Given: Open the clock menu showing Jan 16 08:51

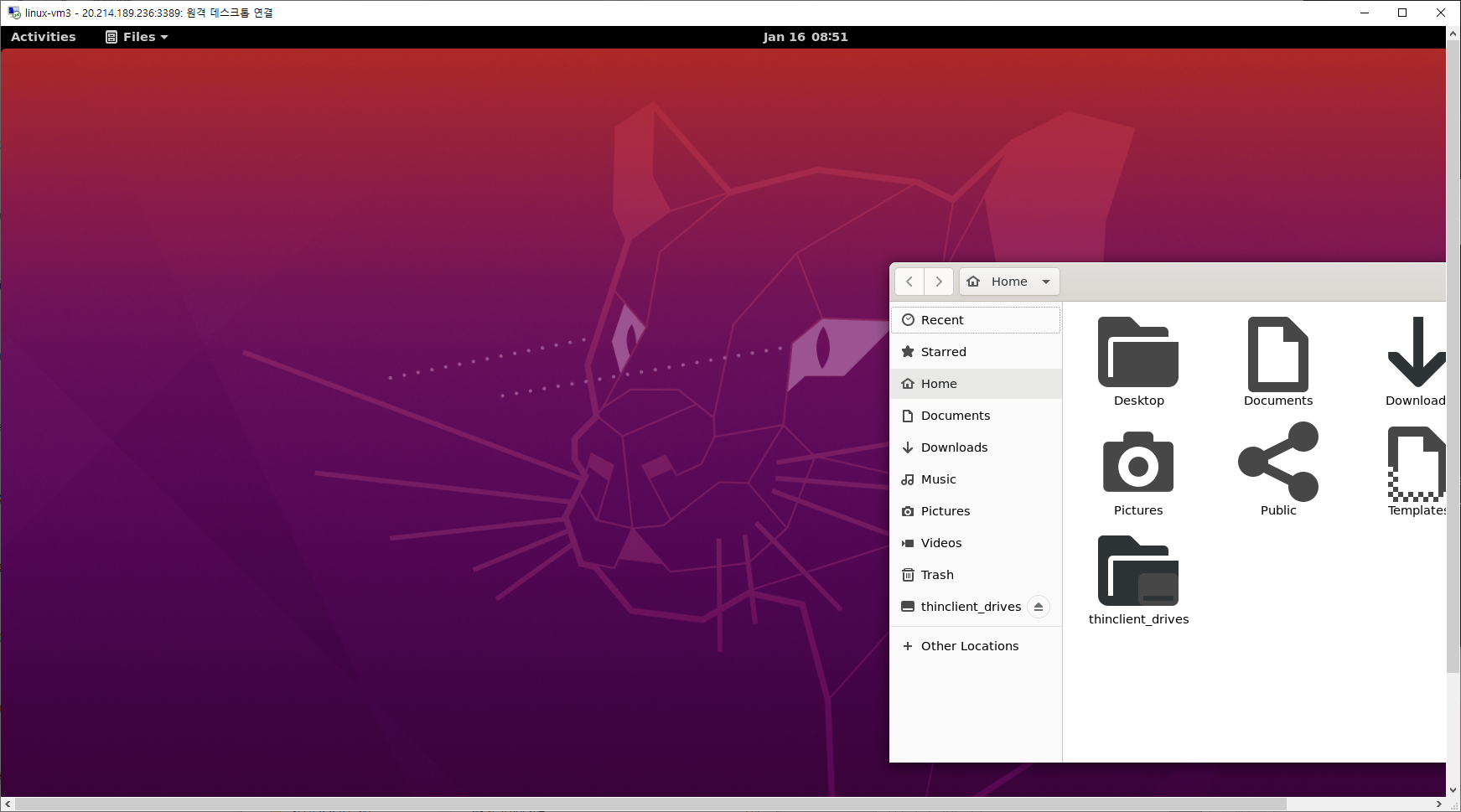Looking at the screenshot, I should tap(806, 37).
